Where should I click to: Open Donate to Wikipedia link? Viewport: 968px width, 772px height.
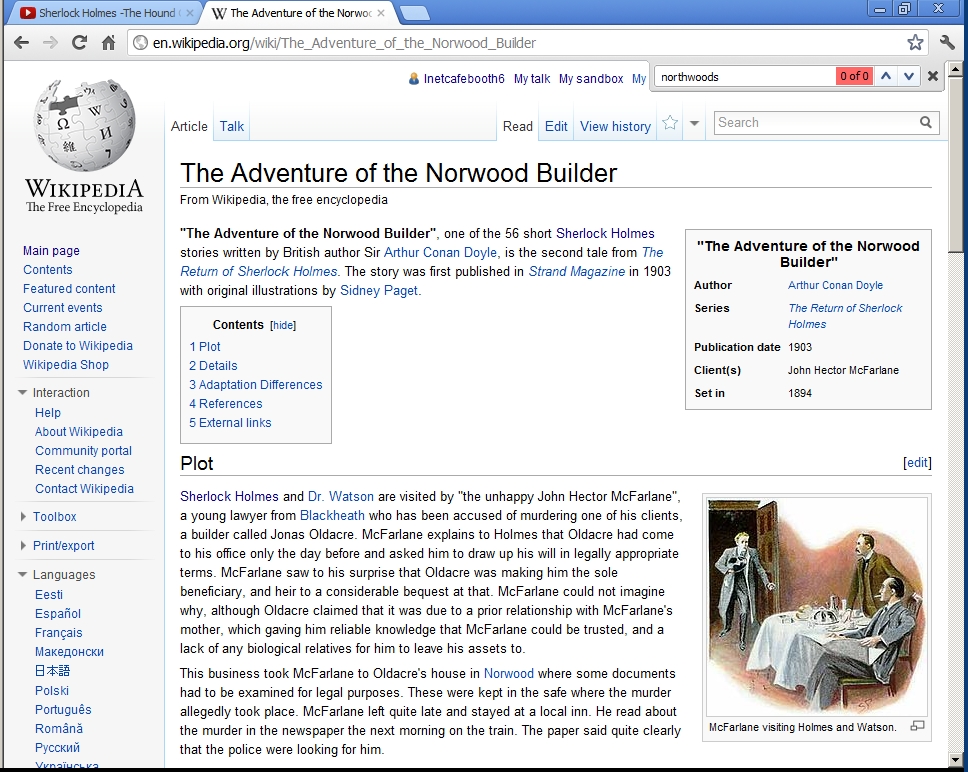pyautogui.click(x=78, y=346)
